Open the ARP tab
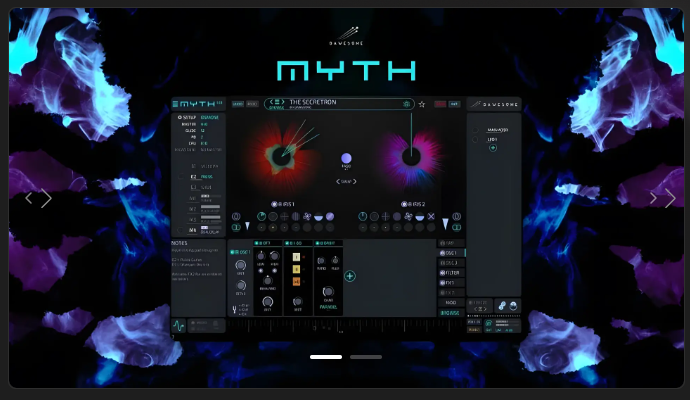Image resolution: width=690 pixels, height=400 pixels. click(x=450, y=243)
